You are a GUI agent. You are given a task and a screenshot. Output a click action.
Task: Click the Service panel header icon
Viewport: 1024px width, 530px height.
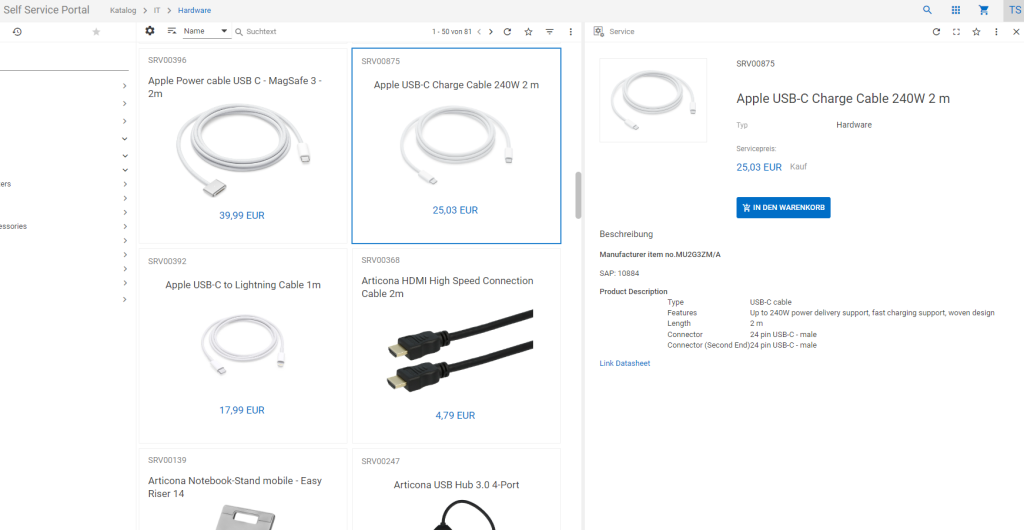[598, 31]
